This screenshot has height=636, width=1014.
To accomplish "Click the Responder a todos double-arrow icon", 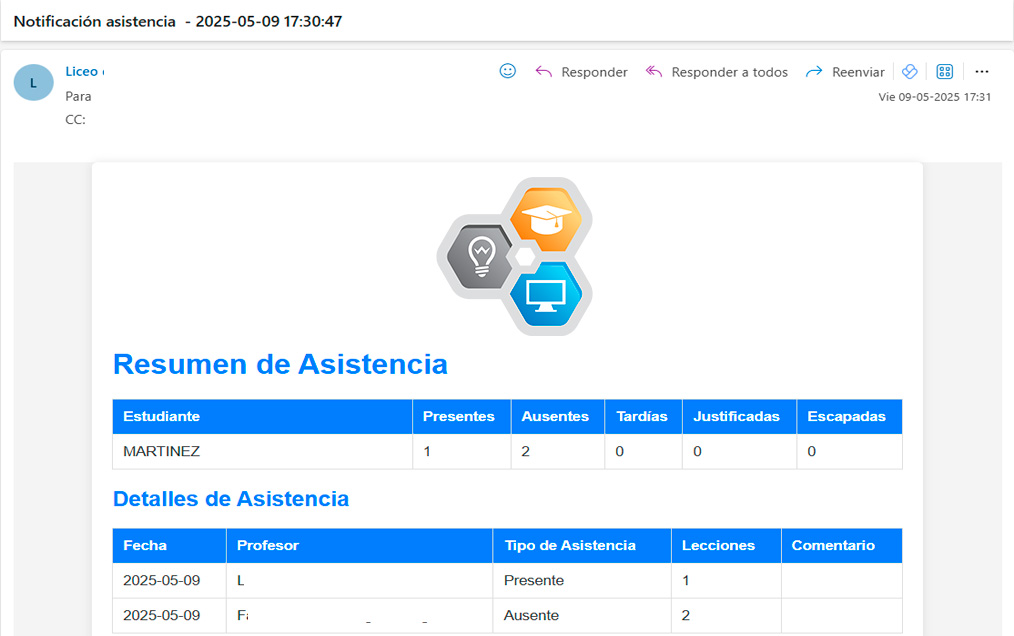I will point(655,71).
